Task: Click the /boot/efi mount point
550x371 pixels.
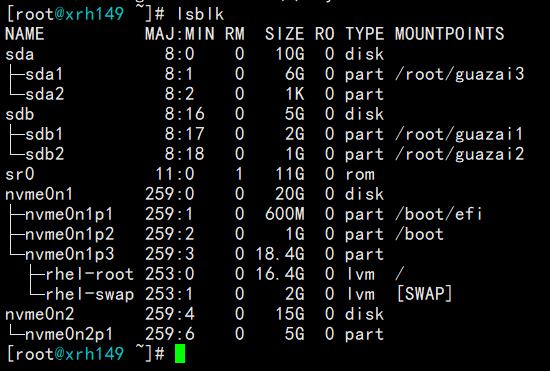Action: (439, 214)
